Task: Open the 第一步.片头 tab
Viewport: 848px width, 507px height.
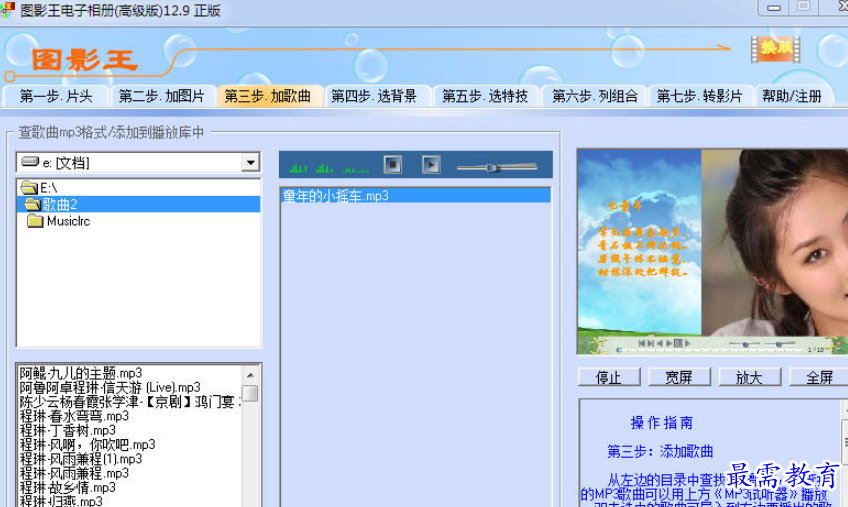Action: 56,96
